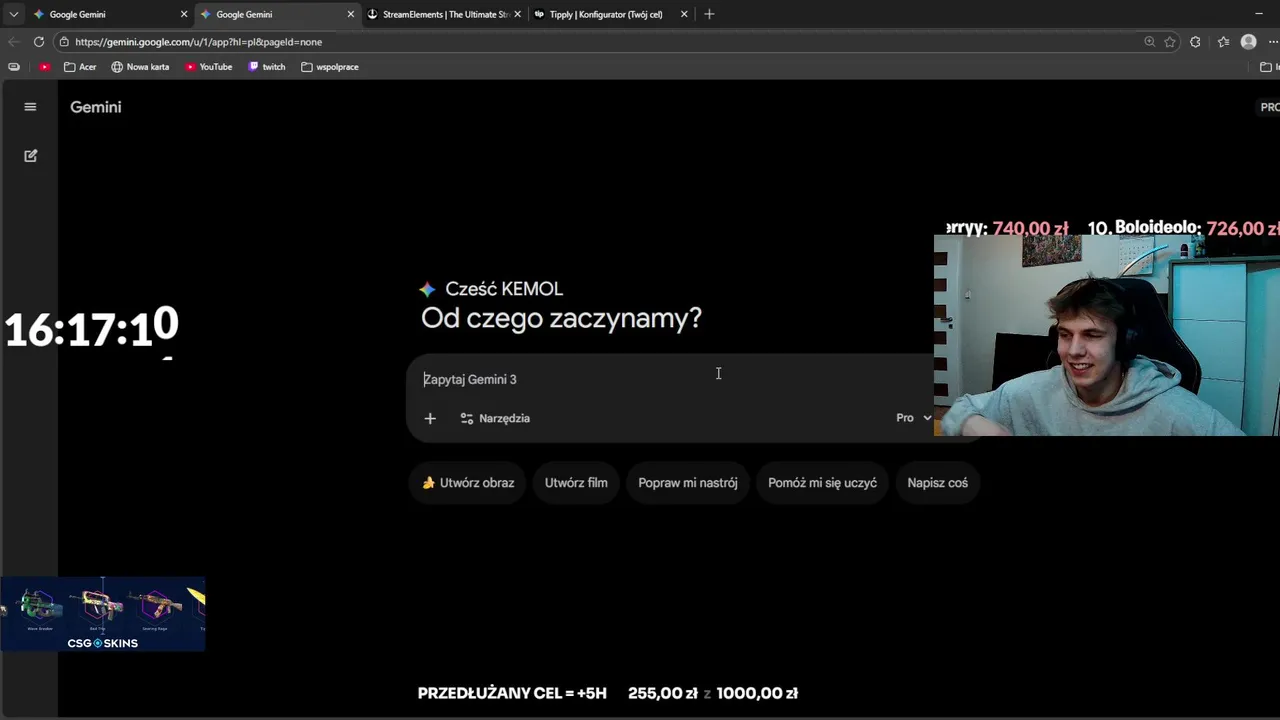
Task: Close the Tipply Konfigurator tab
Action: 684,14
